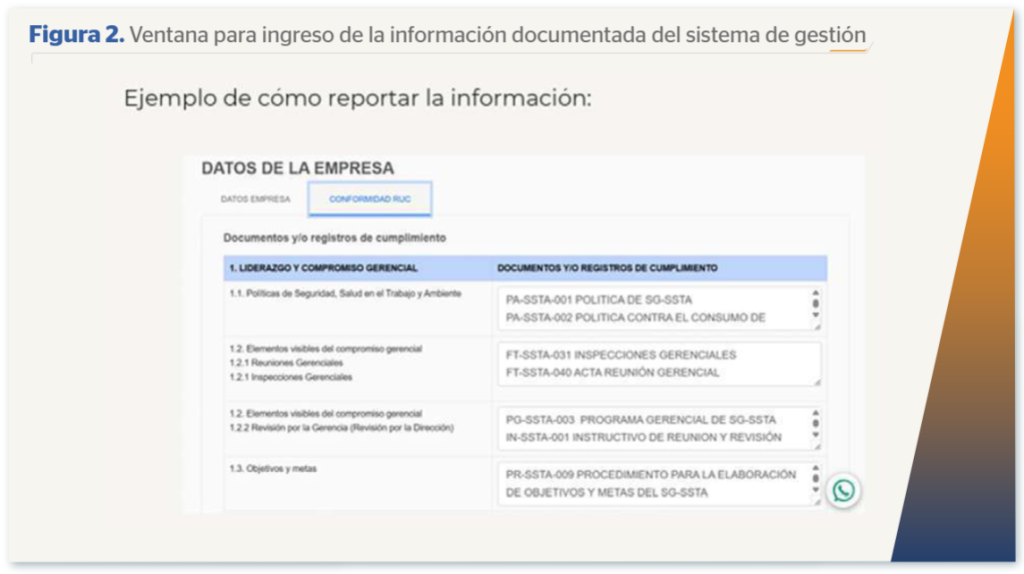Open the WhatsApp chat bubble icon
1024x574 pixels.
pyautogui.click(x=844, y=490)
